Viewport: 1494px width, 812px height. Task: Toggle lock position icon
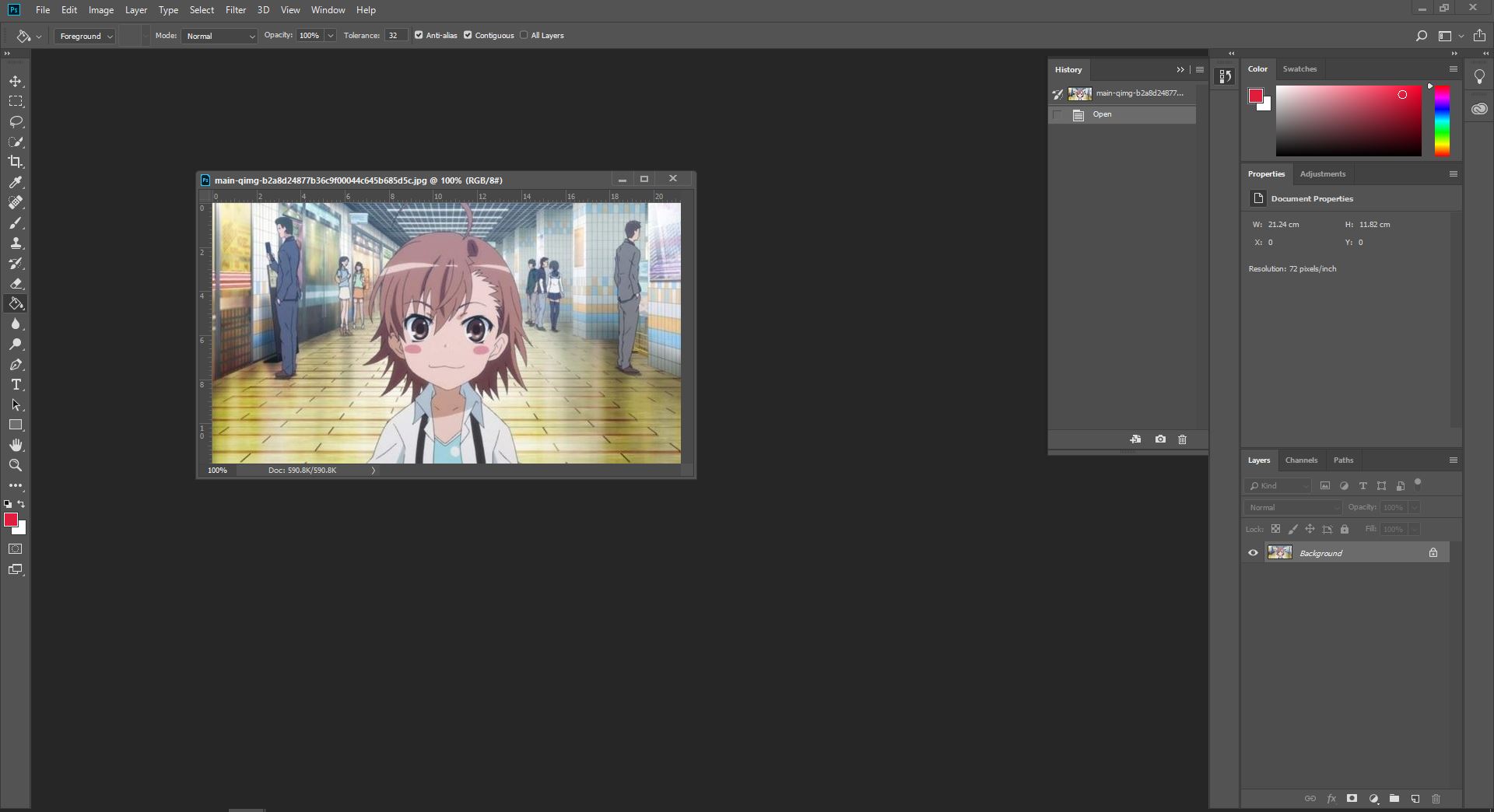(x=1310, y=529)
